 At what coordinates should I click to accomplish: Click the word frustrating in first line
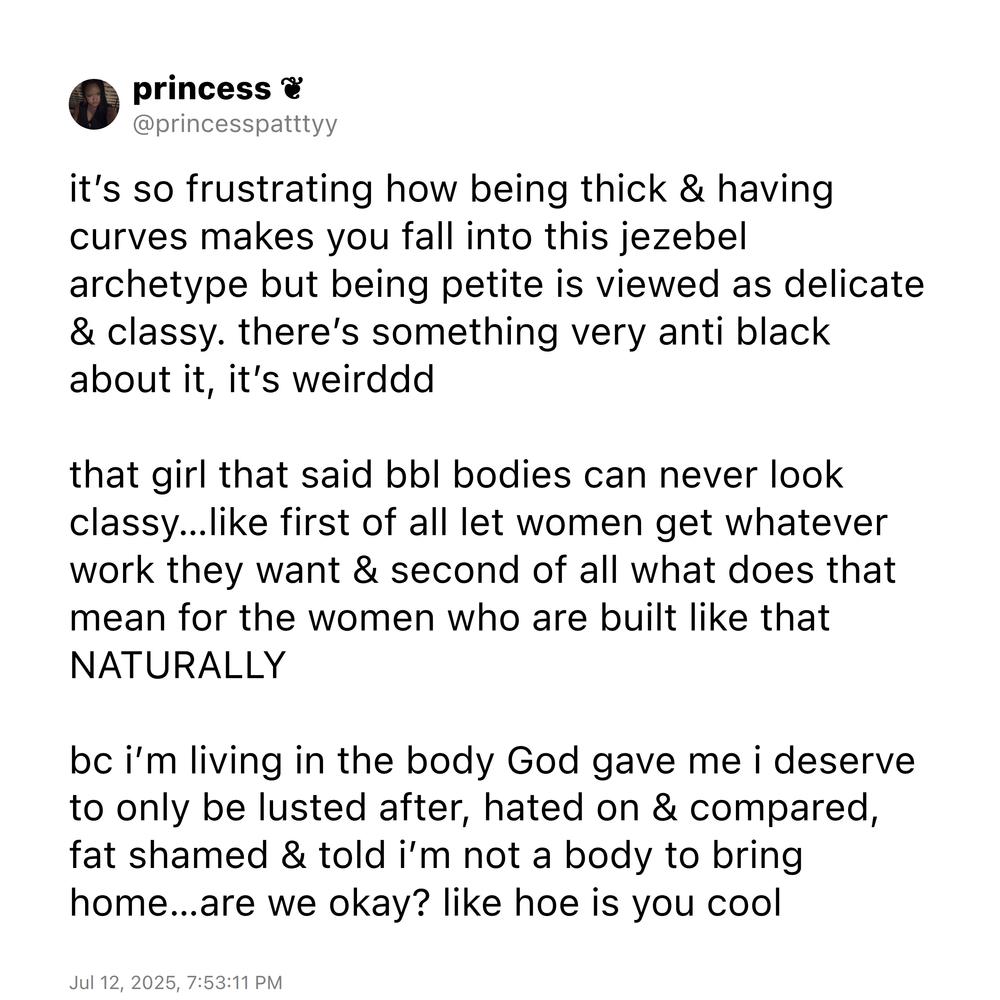pos(279,191)
